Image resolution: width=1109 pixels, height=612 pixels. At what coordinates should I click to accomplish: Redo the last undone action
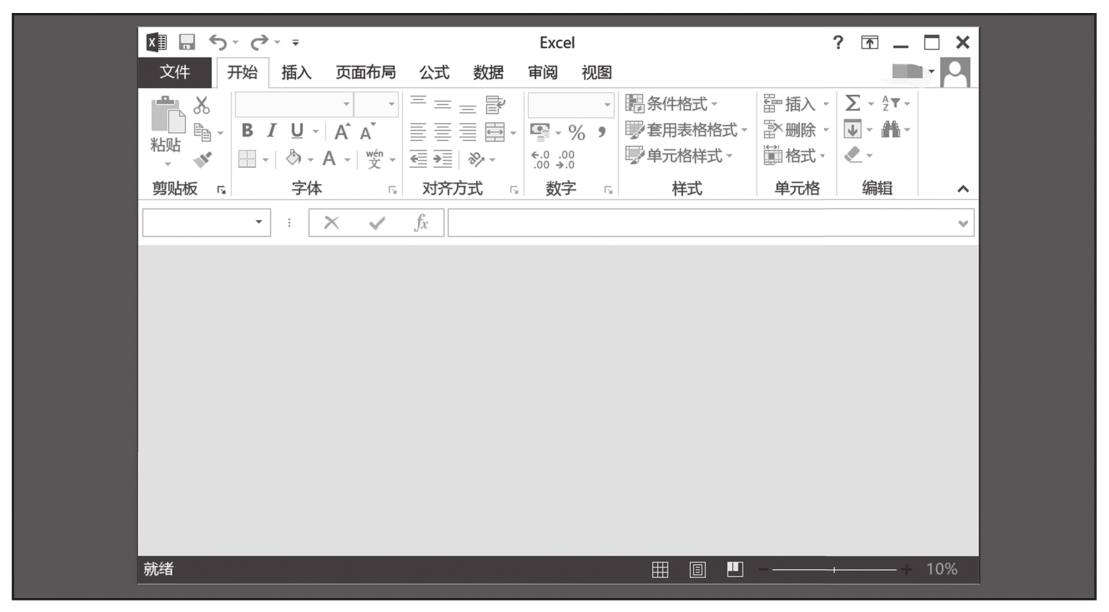click(260, 42)
